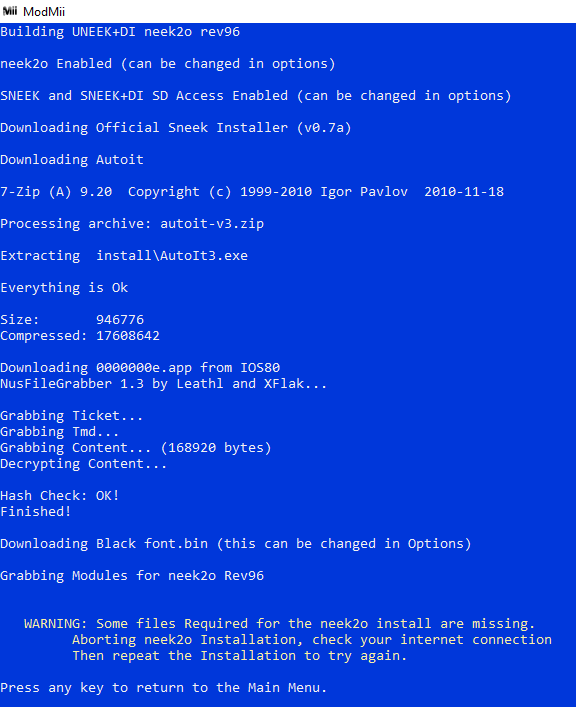Click the "Everything is Ok" message

(x=64, y=288)
